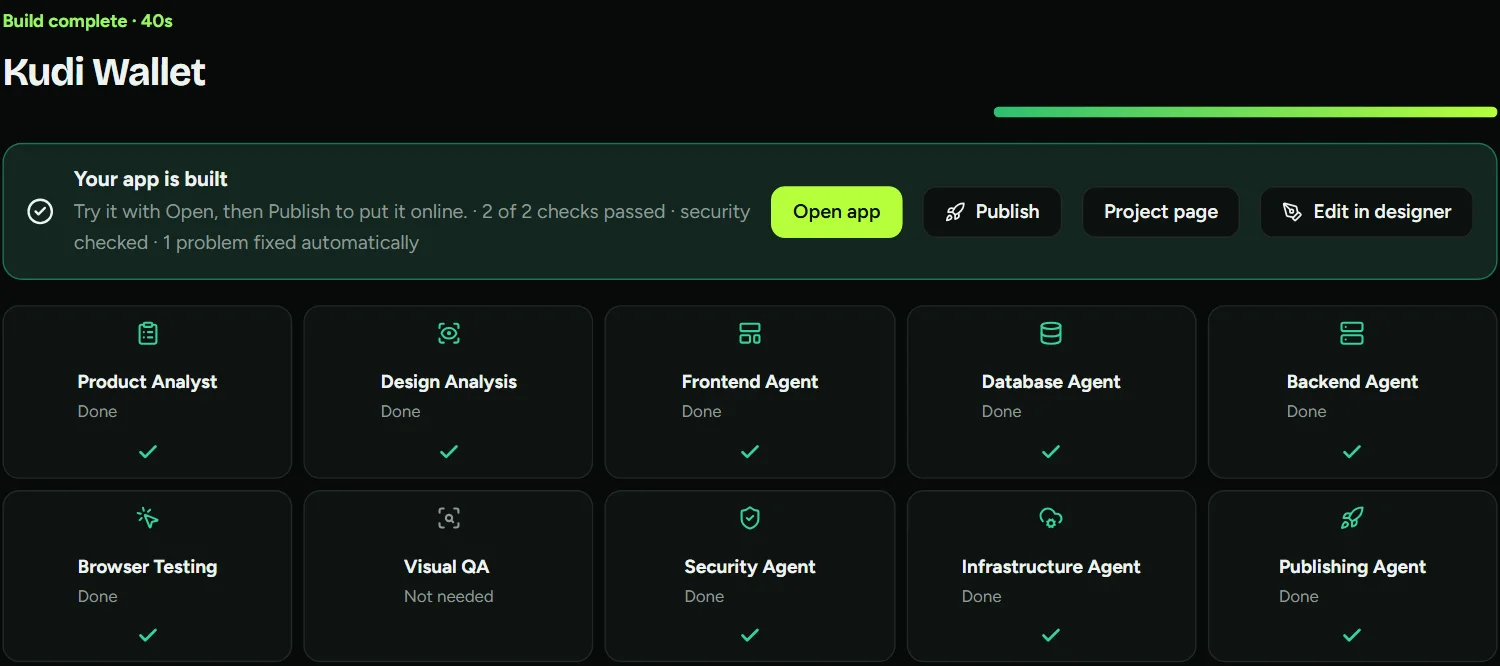
Task: Click the Security Agent label
Action: tap(750, 567)
